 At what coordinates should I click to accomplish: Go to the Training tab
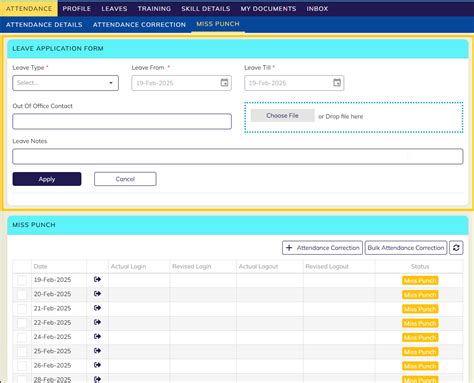[154, 9]
